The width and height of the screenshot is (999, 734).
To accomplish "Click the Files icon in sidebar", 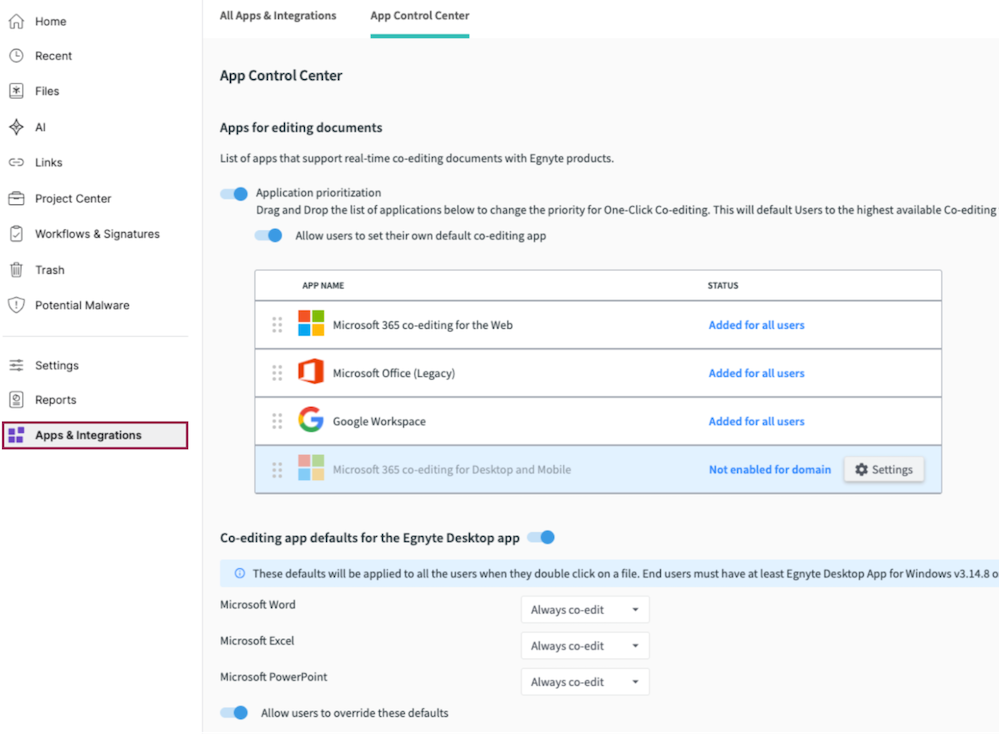I will [x=17, y=91].
